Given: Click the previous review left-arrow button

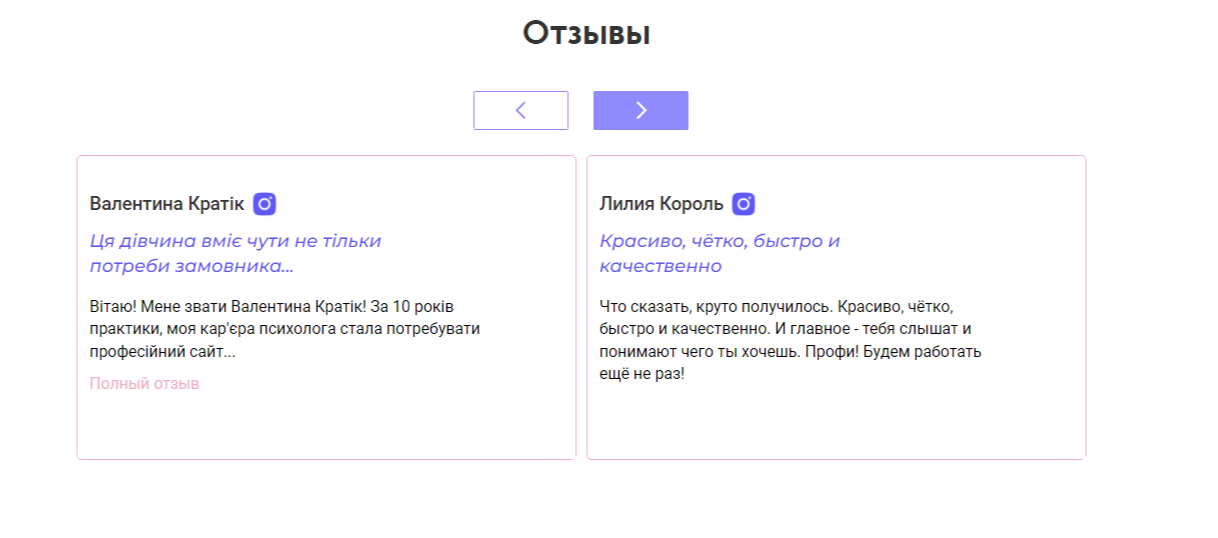Looking at the screenshot, I should 520,110.
